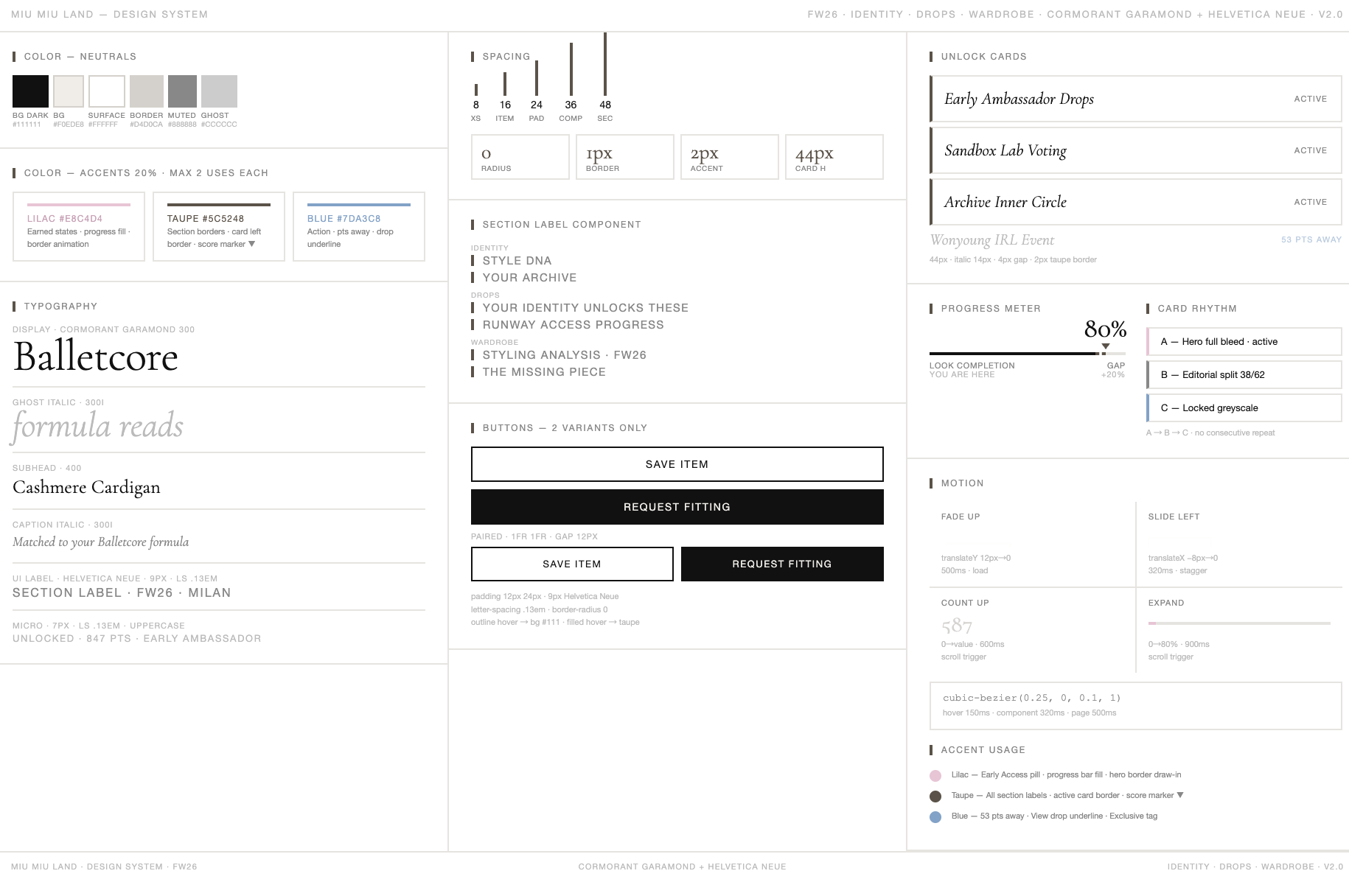Click the locked Wonyoung IRL Event row

pyautogui.click(x=1135, y=240)
